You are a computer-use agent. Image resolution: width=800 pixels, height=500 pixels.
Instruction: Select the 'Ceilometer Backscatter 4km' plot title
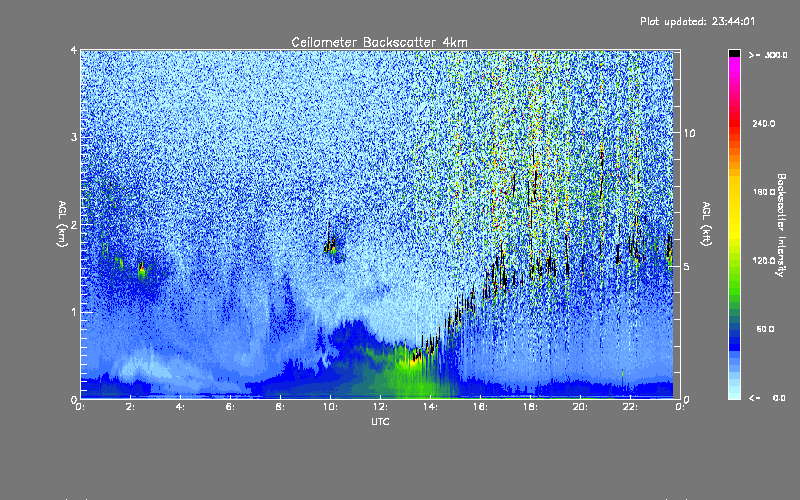[x=379, y=42]
